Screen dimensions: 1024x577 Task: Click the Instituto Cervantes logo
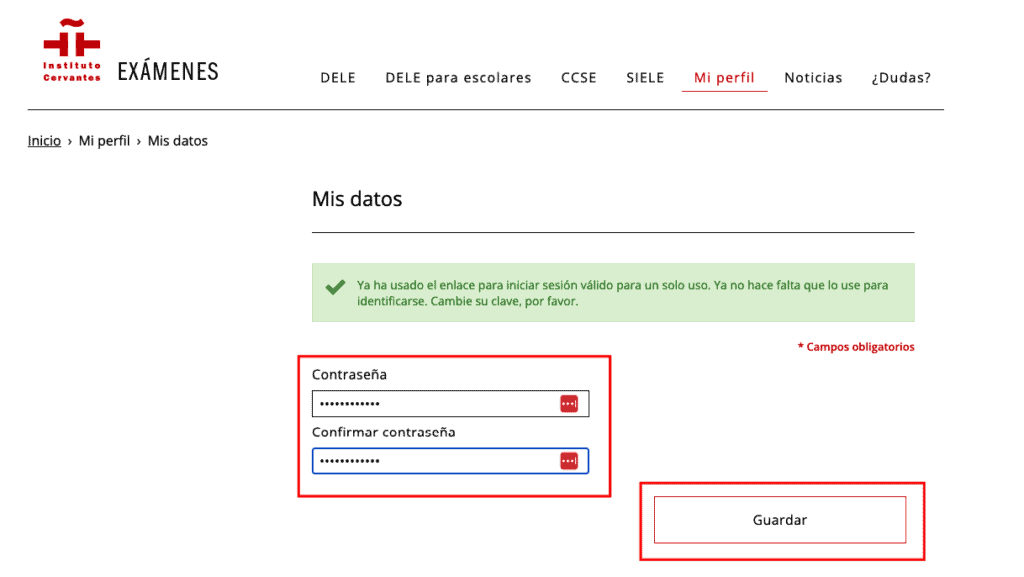[x=72, y=50]
